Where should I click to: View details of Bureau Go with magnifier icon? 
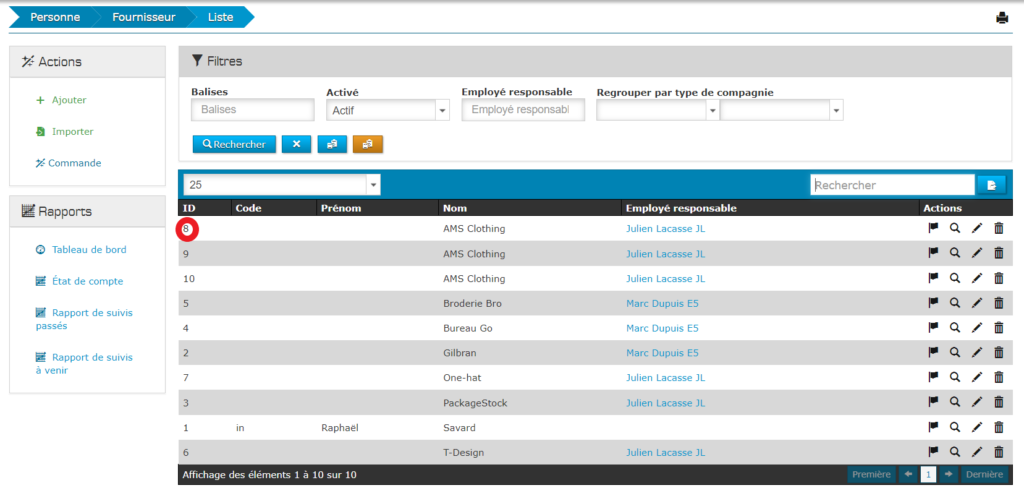(955, 328)
